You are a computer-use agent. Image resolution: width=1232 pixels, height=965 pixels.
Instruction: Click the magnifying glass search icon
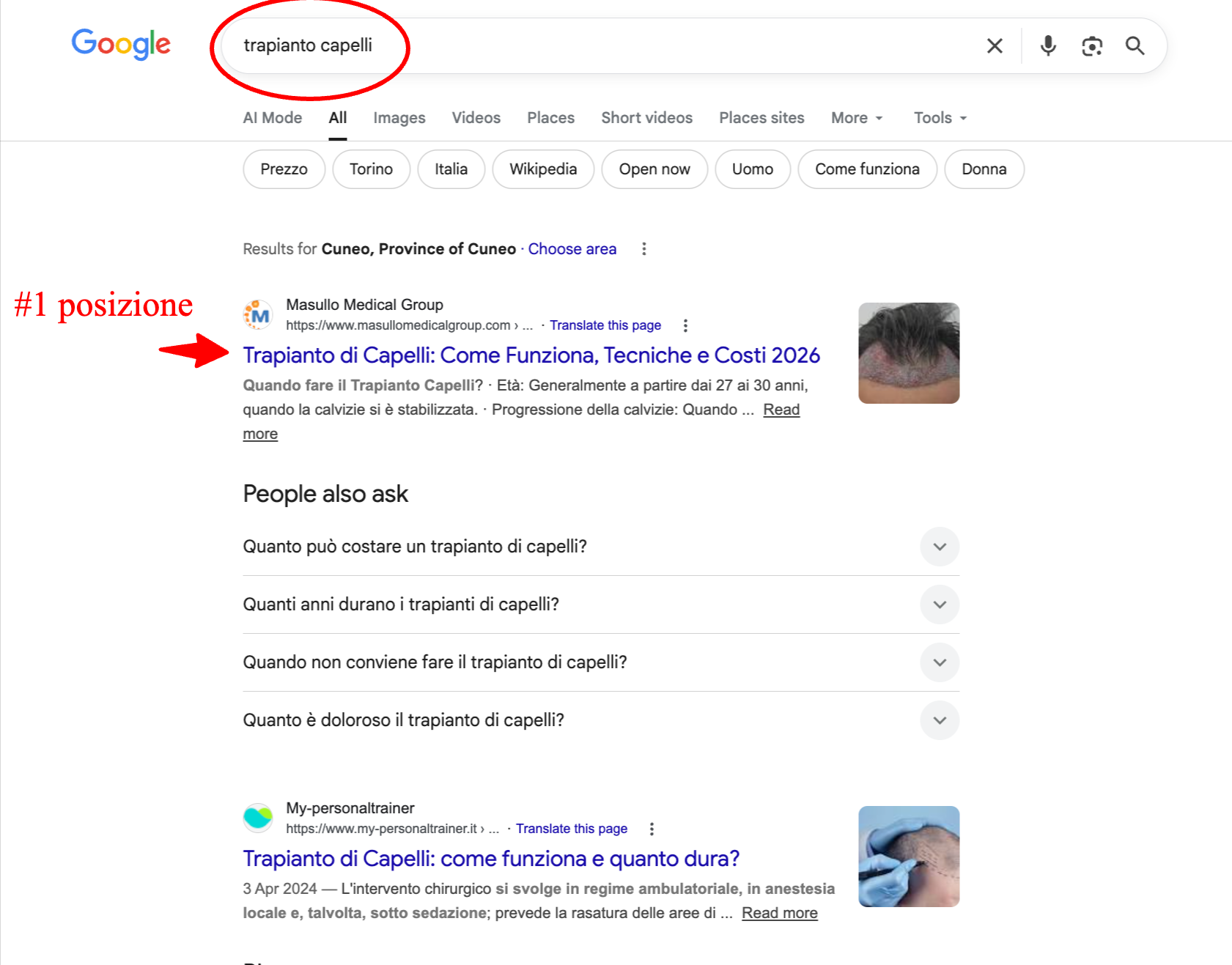[1135, 46]
